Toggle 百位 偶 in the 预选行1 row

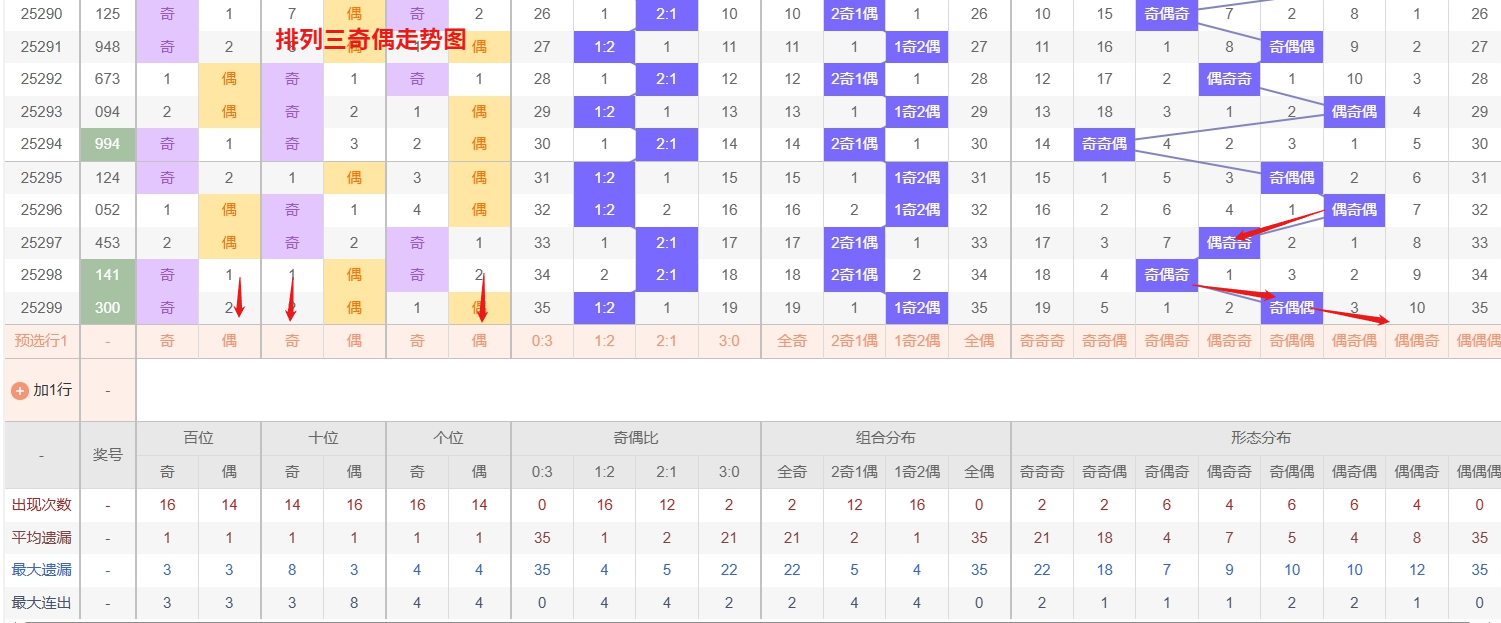pyautogui.click(x=229, y=341)
